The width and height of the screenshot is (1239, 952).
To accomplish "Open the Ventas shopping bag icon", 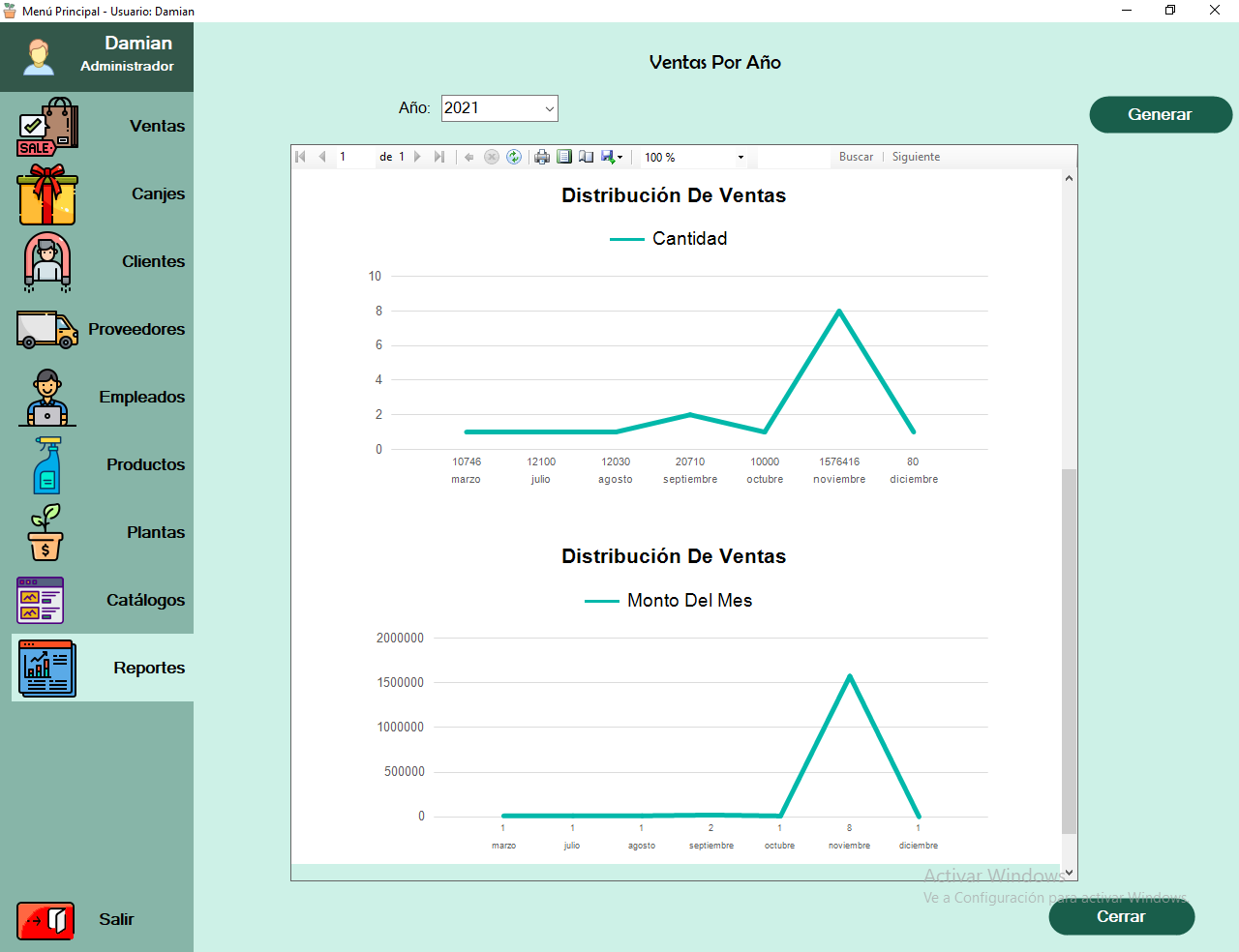I will tap(47, 127).
